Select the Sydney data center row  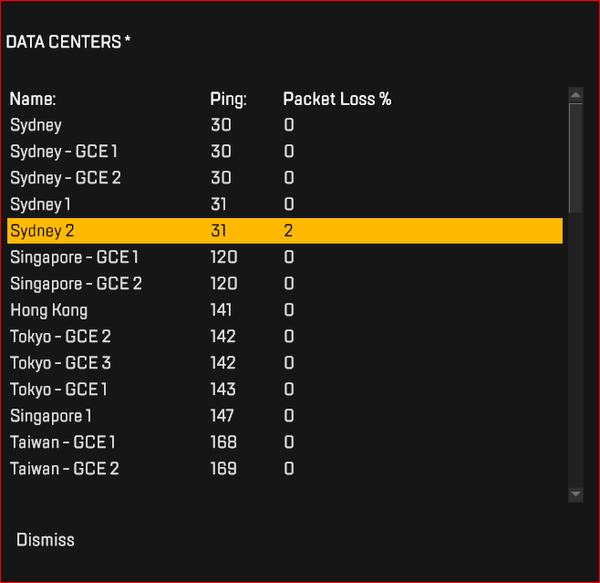point(36,125)
